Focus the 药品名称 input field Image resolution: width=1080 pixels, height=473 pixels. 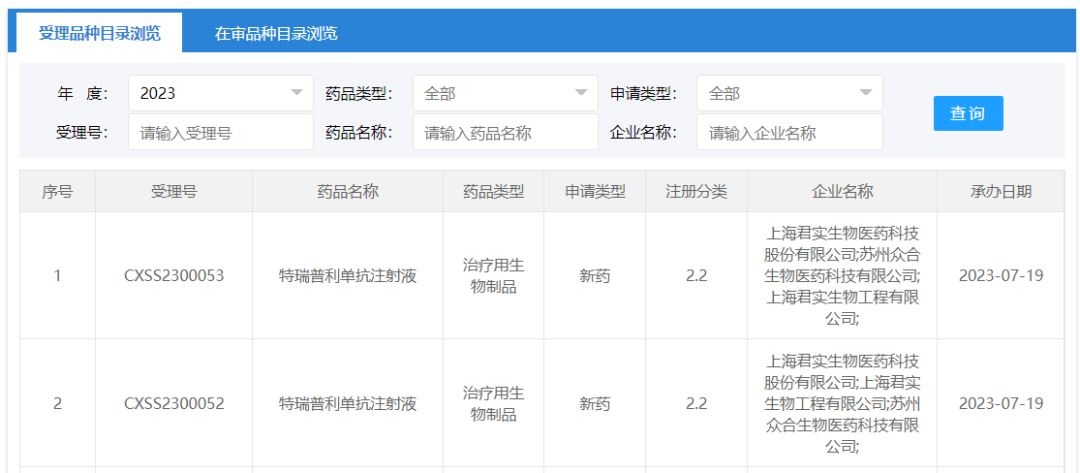504,132
